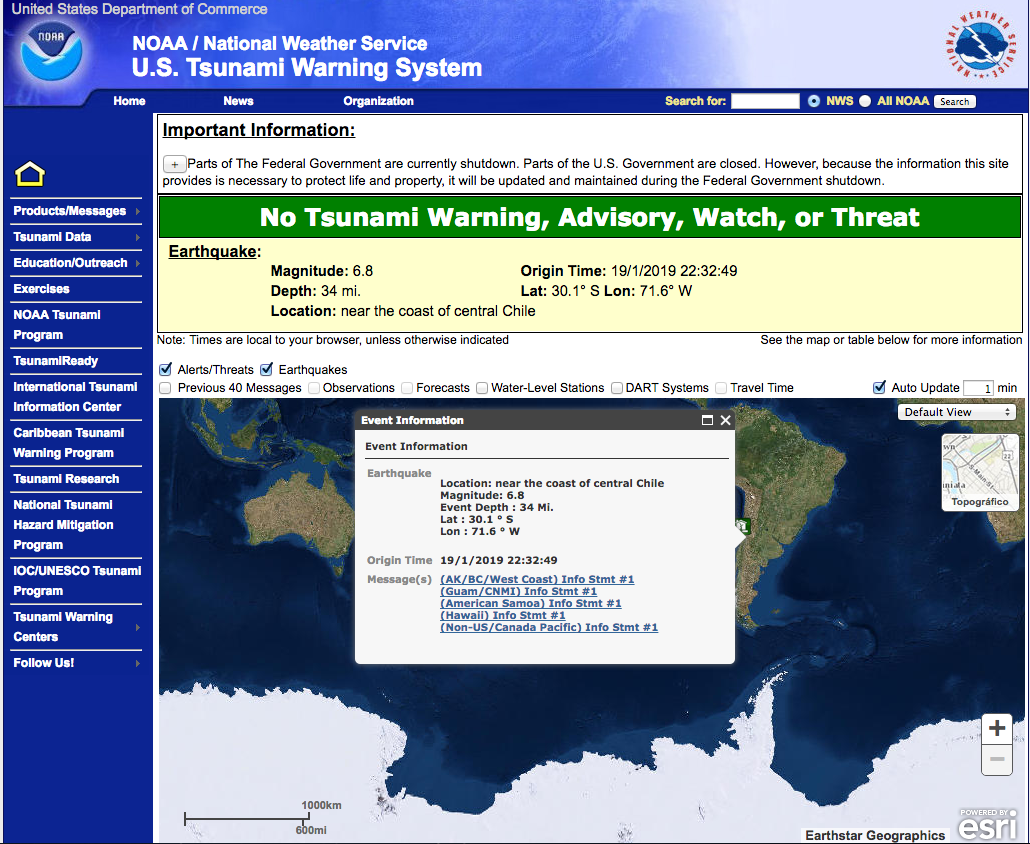Maximize the Event Information popup
This screenshot has height=844, width=1030.
click(707, 420)
